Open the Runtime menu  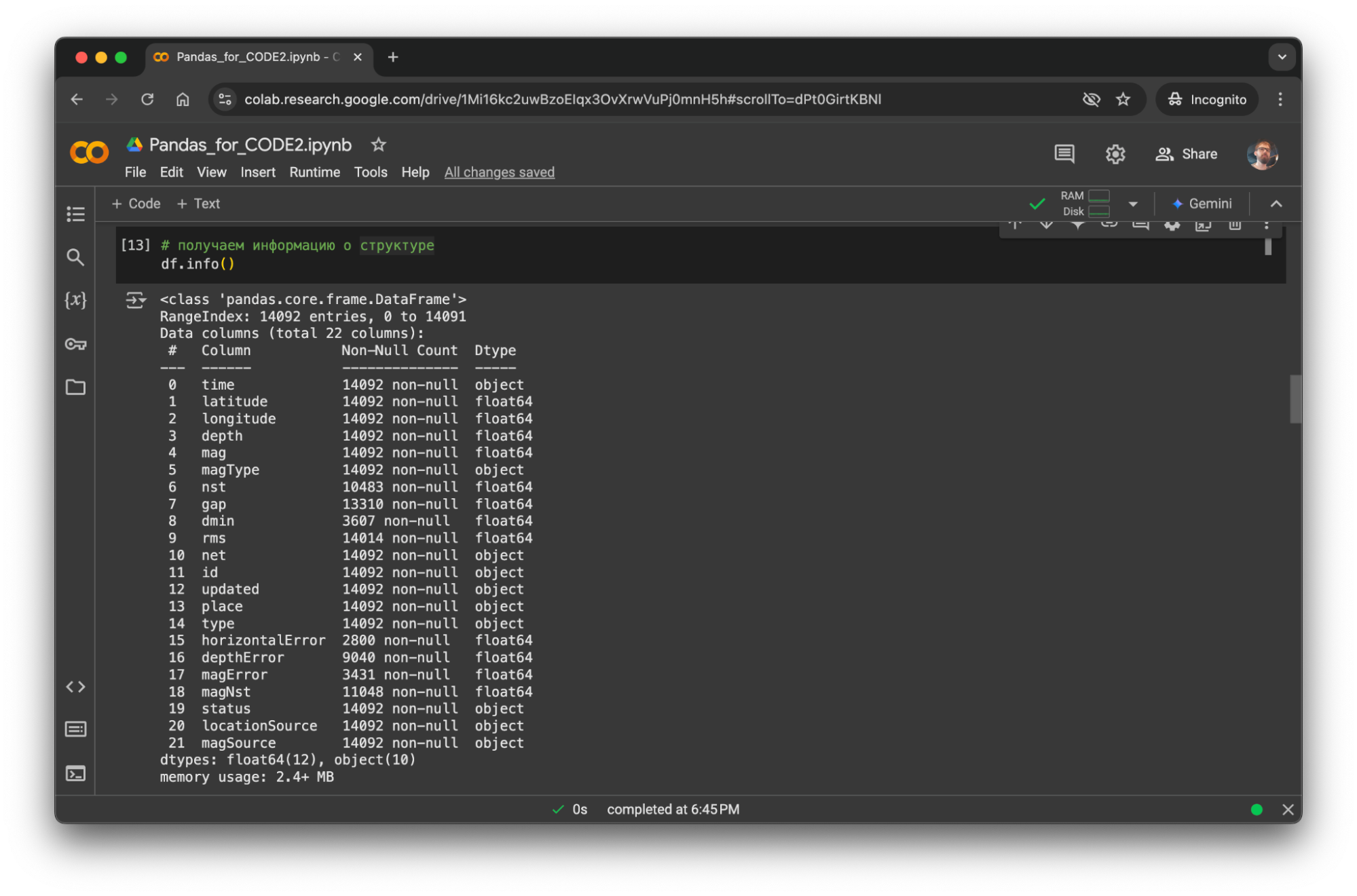[314, 172]
